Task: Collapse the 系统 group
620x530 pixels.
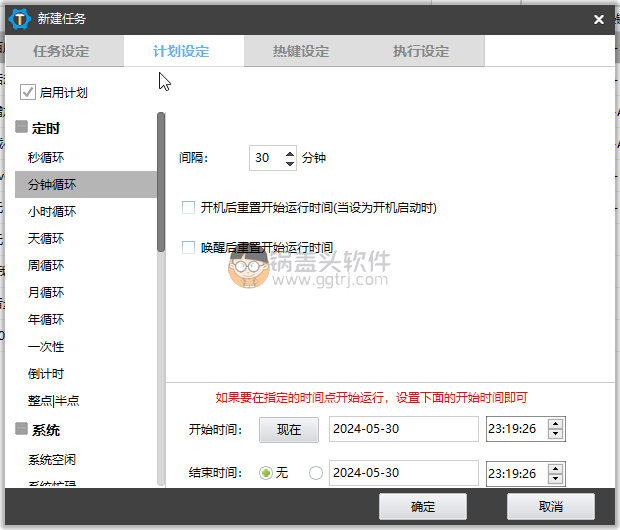Action: (21, 428)
